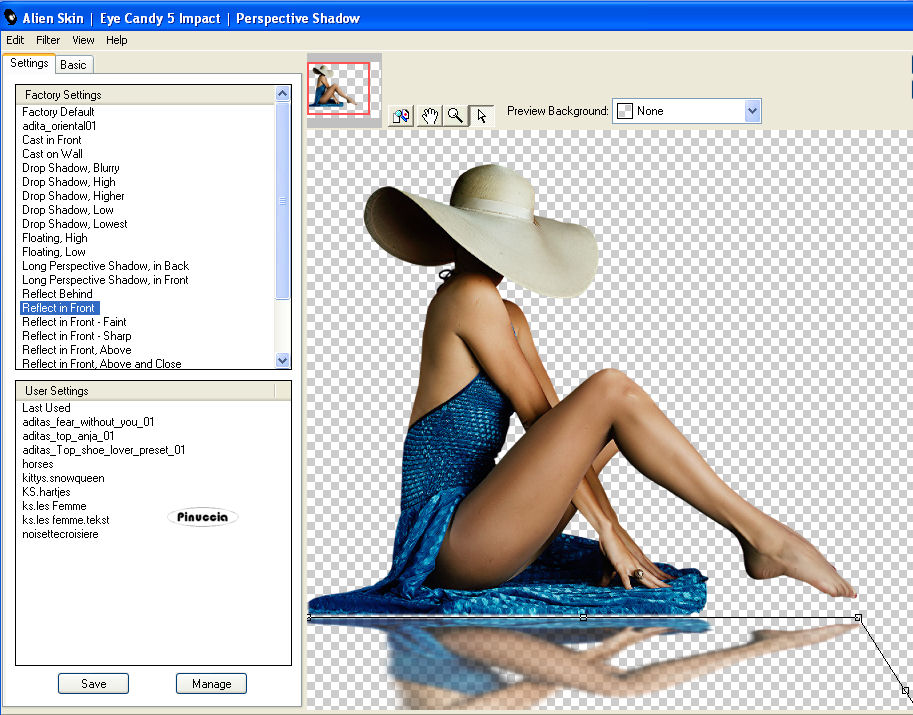
Task: Select the horses user setting
Action: (38, 464)
